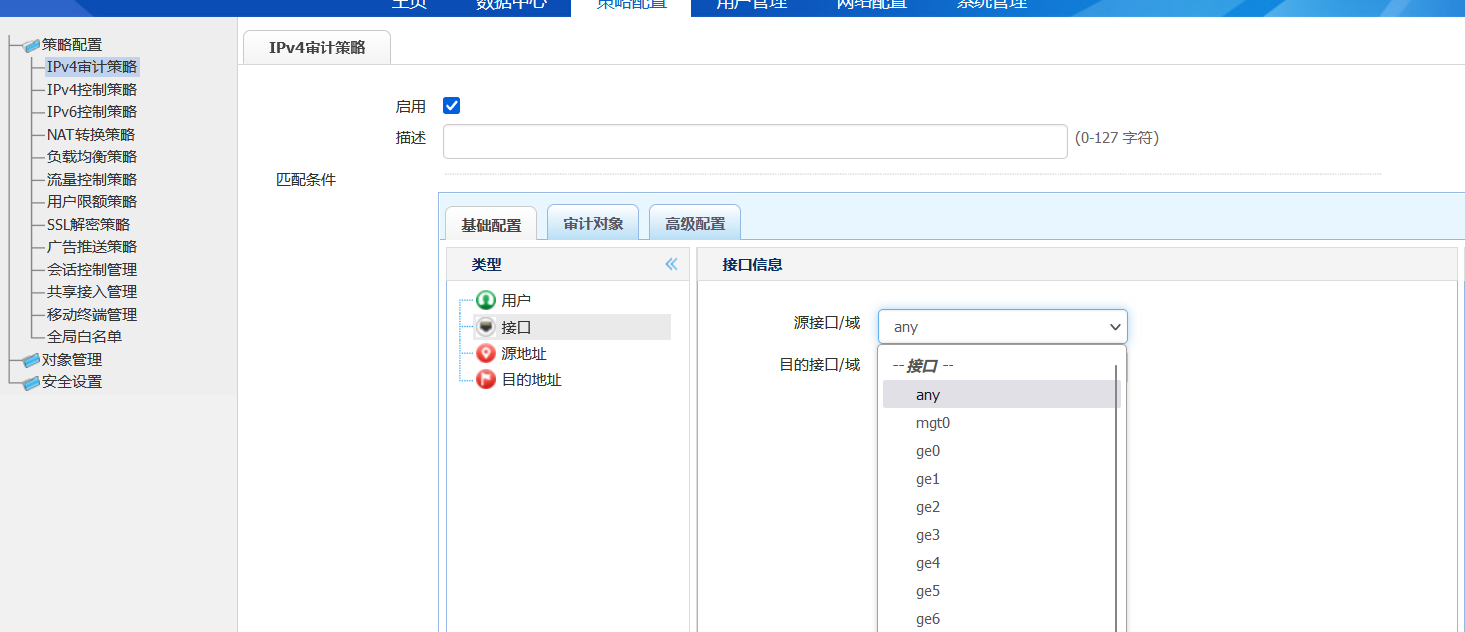Screen dimensions: 1465x632
Task: Open 广告推送策略 in sidebar
Action: (x=92, y=247)
